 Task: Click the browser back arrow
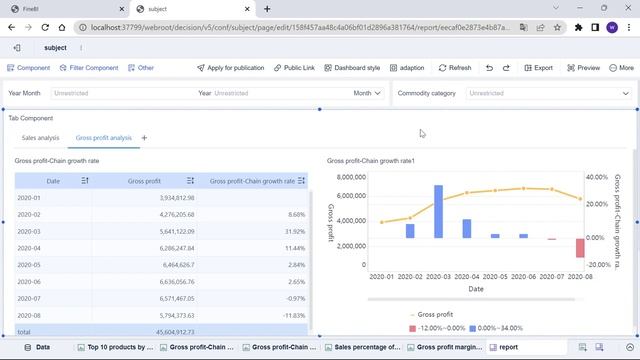11,27
